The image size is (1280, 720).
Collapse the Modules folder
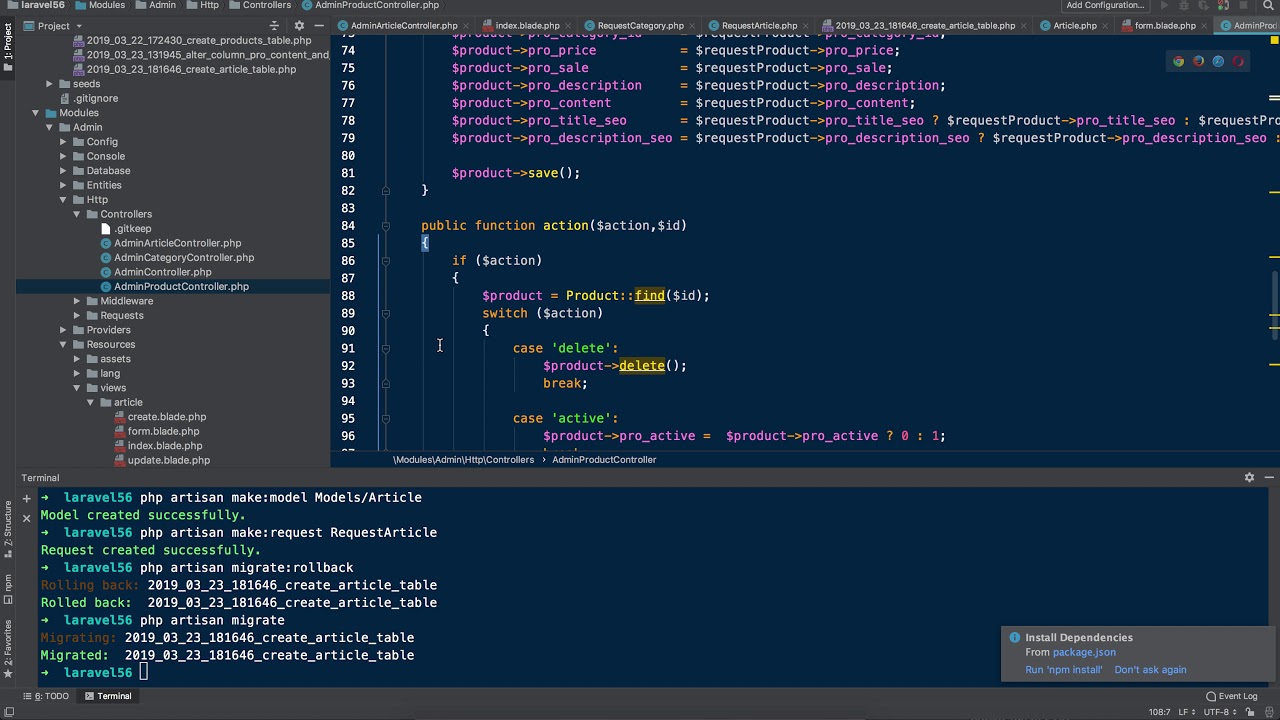coord(35,113)
